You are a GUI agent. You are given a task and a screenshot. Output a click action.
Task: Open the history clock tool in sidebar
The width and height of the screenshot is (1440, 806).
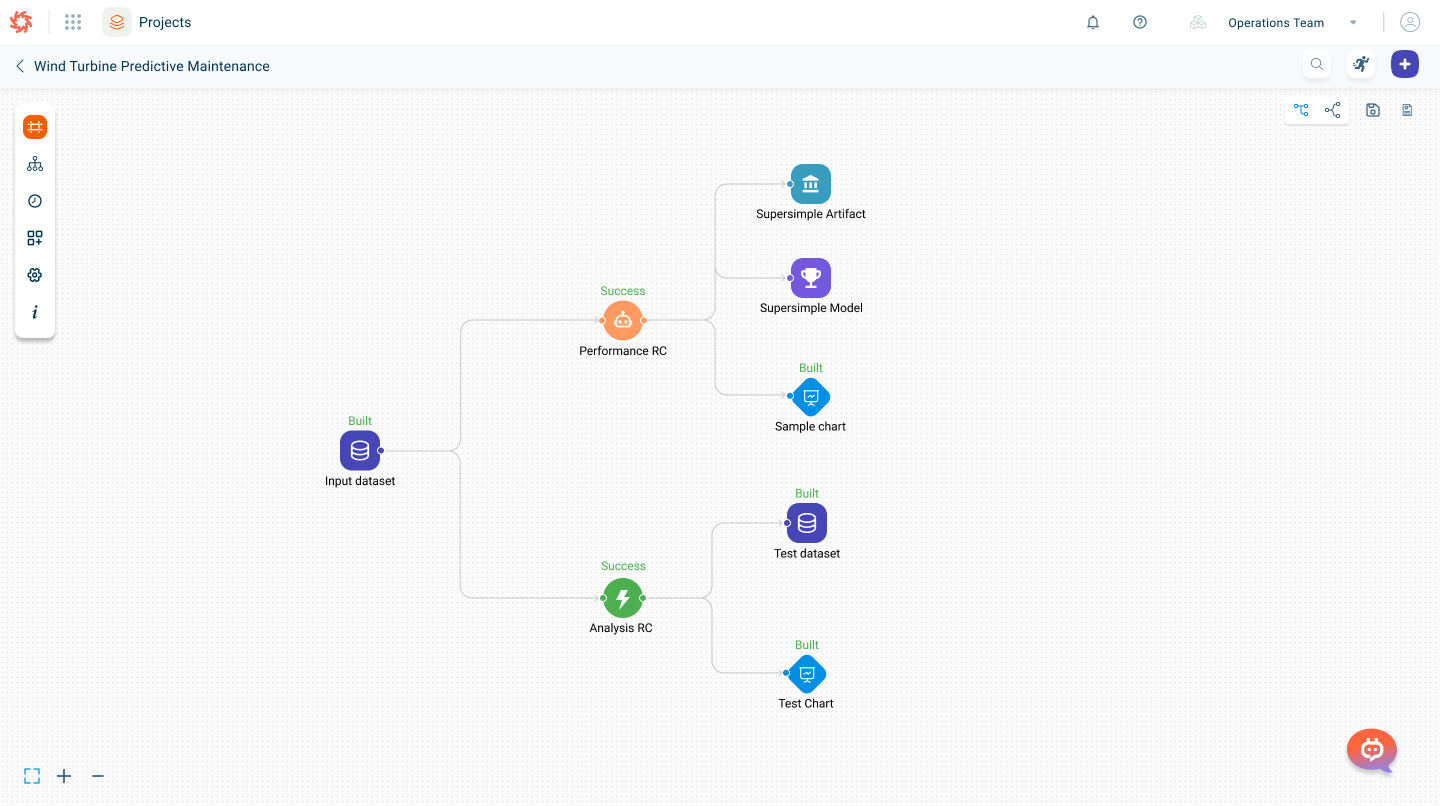tap(35, 200)
